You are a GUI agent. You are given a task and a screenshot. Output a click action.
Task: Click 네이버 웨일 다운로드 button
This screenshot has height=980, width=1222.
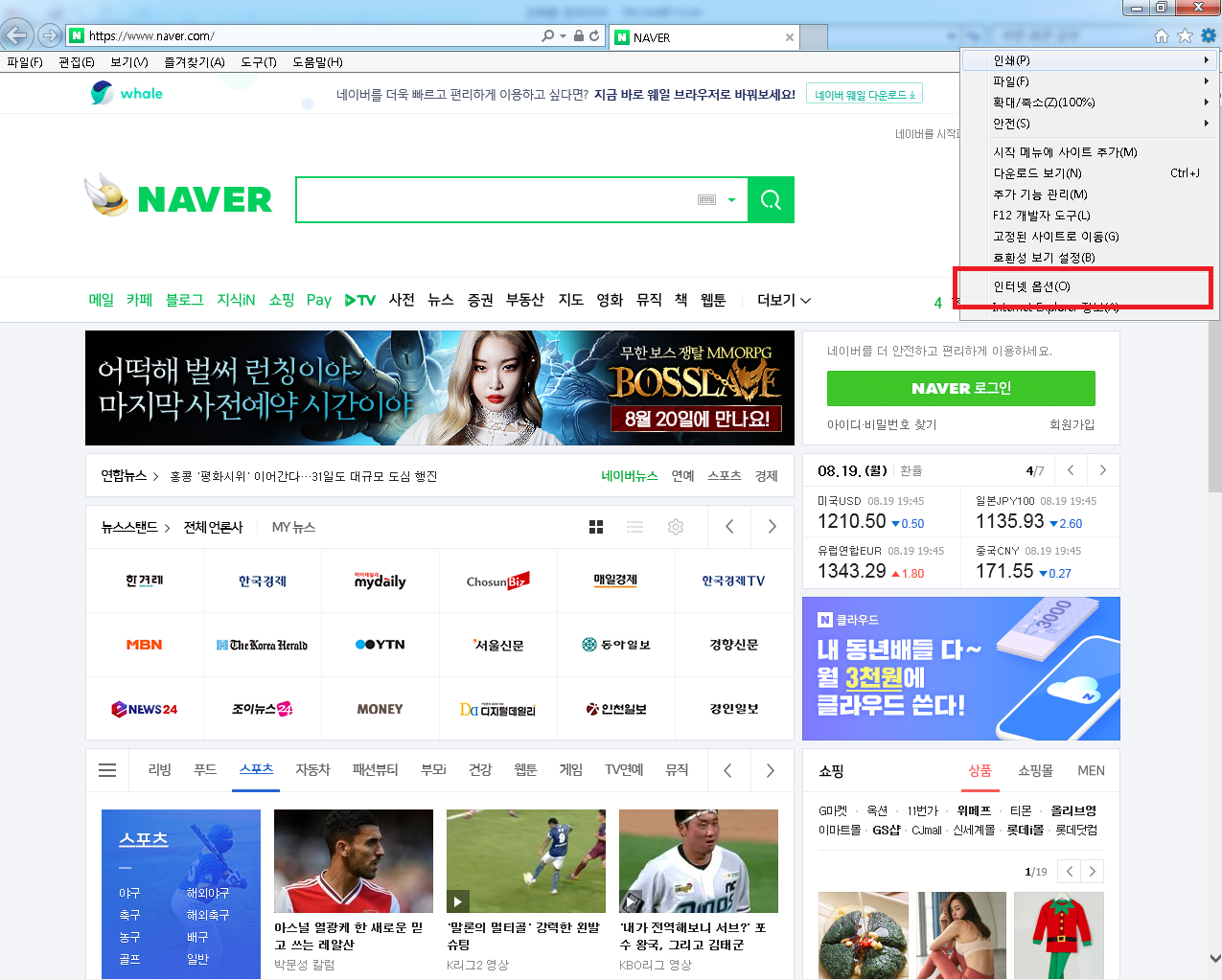coord(865,95)
